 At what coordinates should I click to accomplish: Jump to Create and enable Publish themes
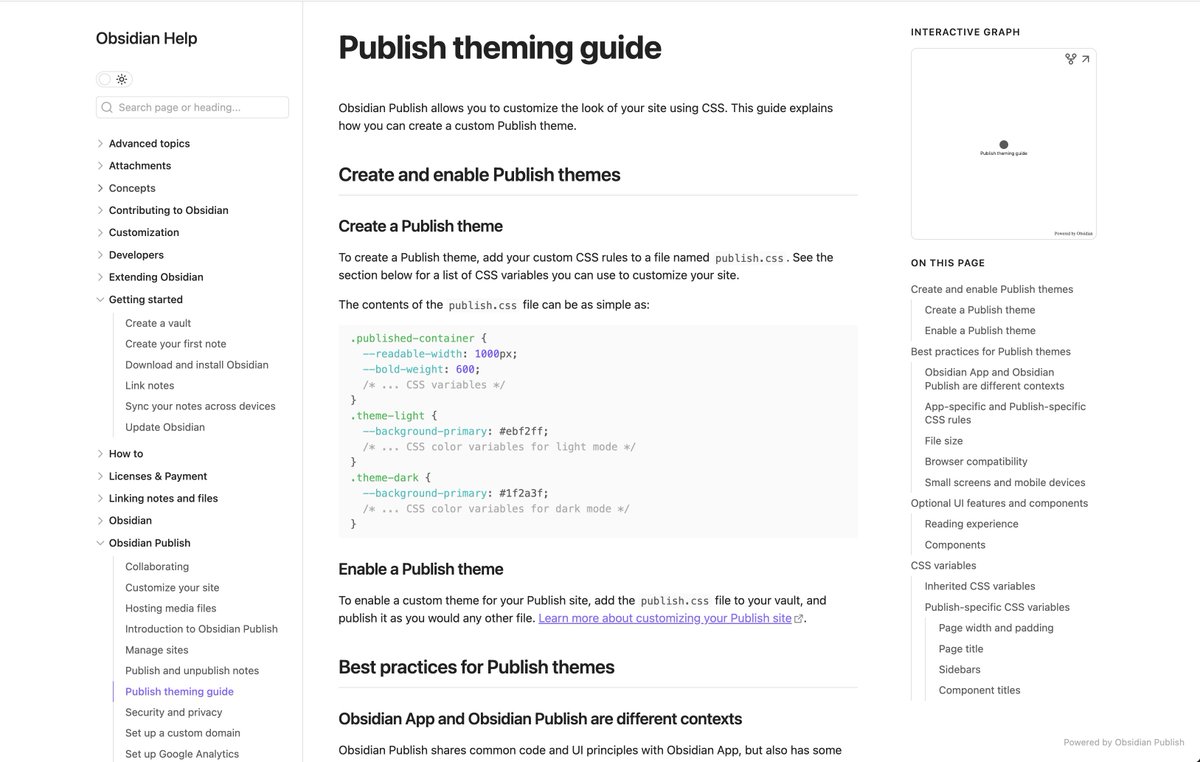tap(992, 290)
